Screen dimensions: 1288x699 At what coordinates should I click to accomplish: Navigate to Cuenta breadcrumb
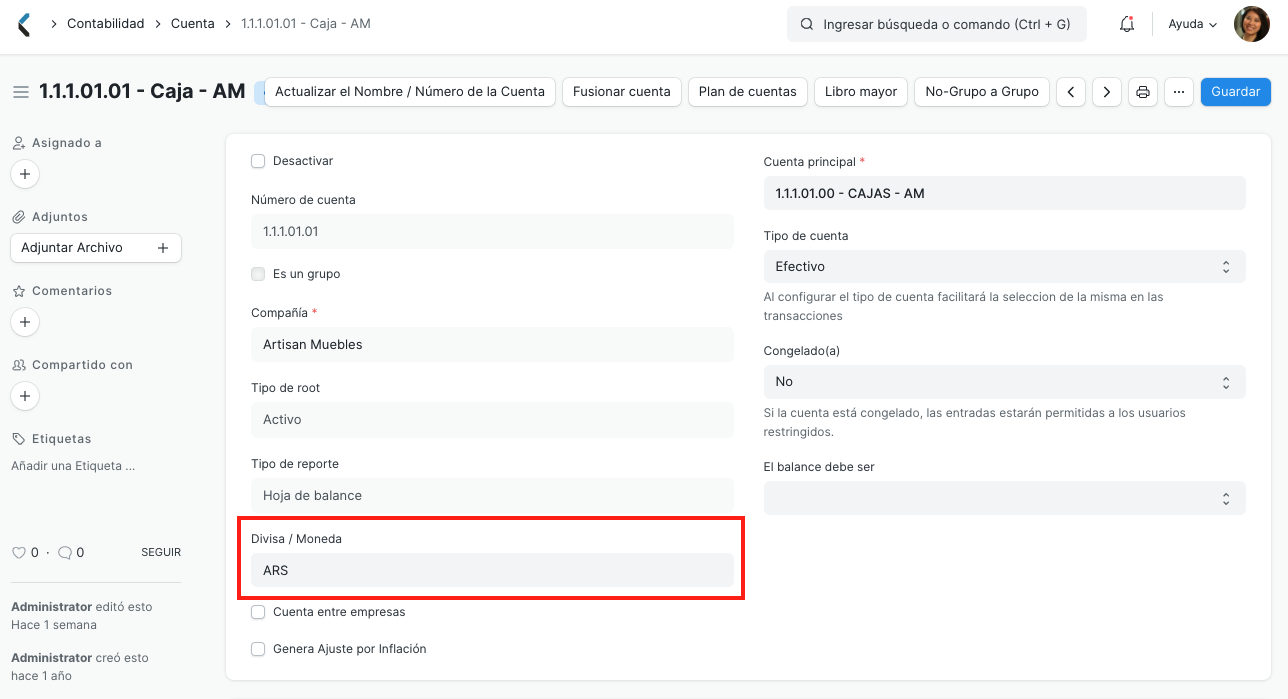tap(193, 23)
